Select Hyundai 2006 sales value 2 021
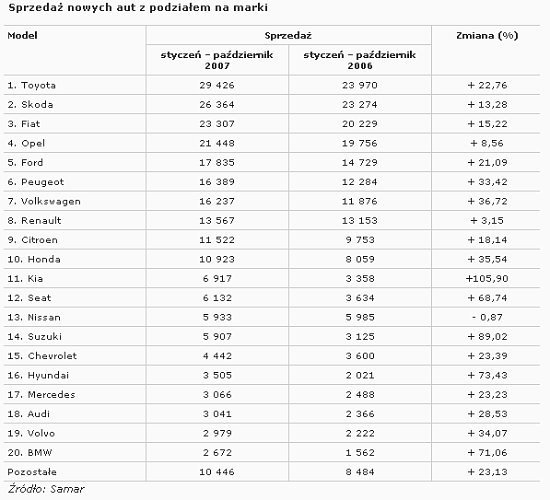550x500 pixels. (x=360, y=375)
